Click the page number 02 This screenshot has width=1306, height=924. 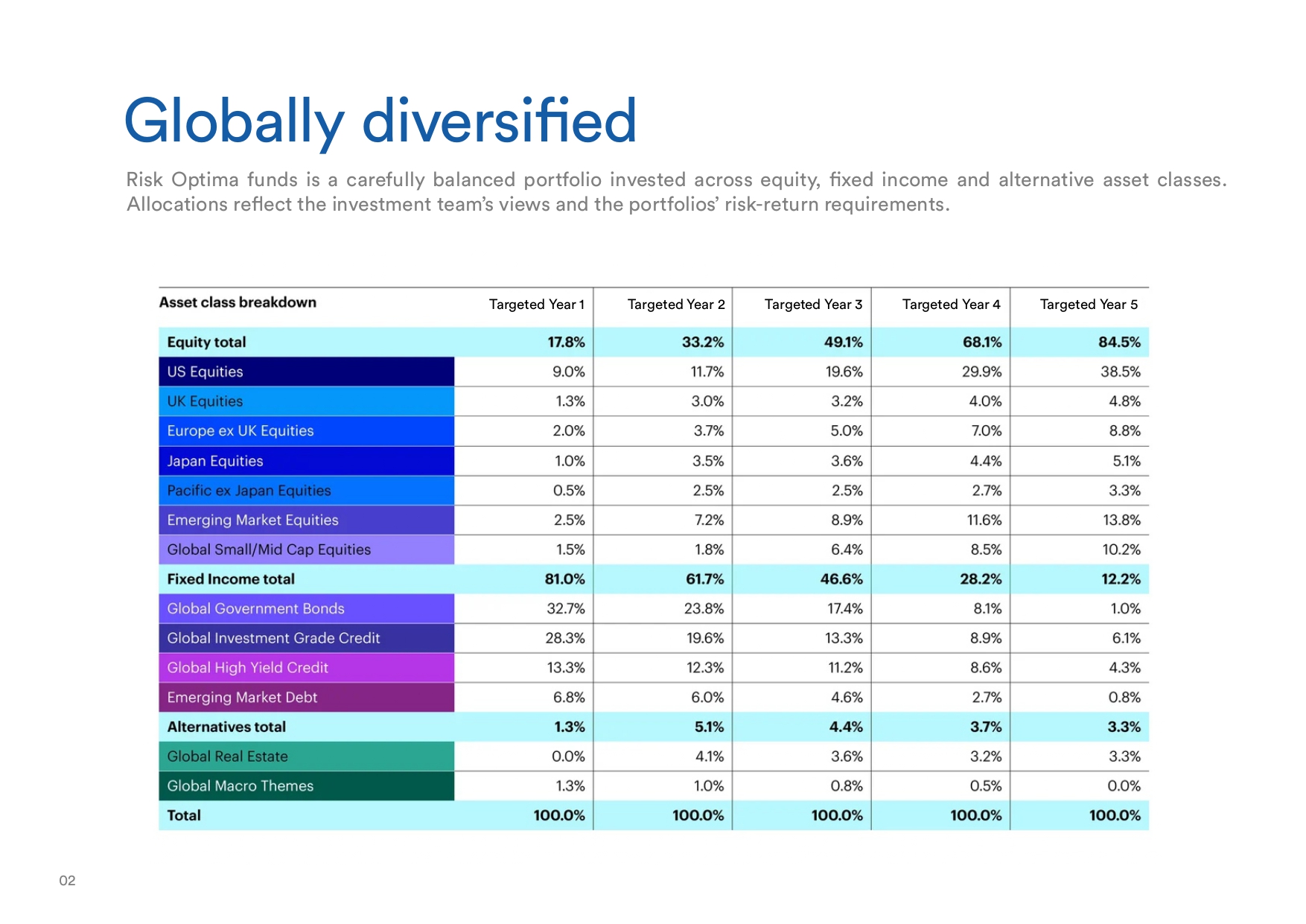coord(67,881)
